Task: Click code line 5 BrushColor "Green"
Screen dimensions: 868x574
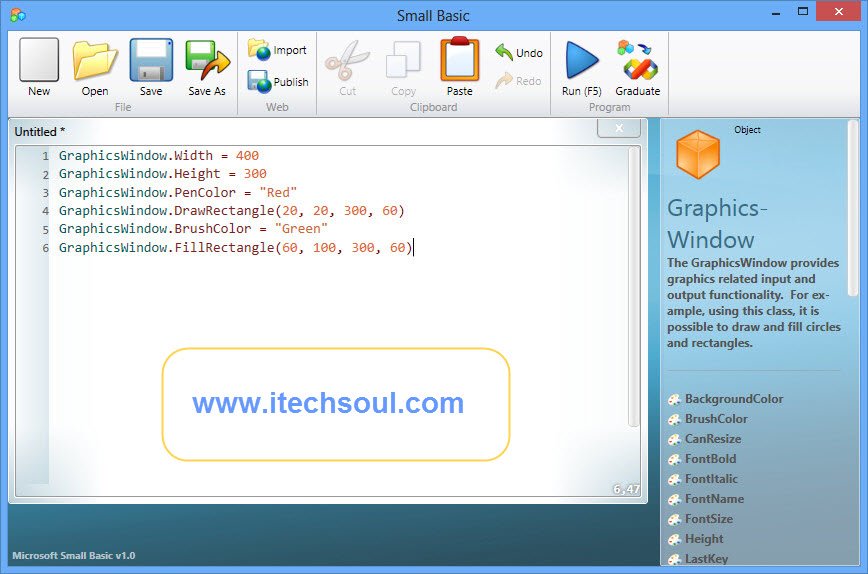Action: tap(193, 229)
